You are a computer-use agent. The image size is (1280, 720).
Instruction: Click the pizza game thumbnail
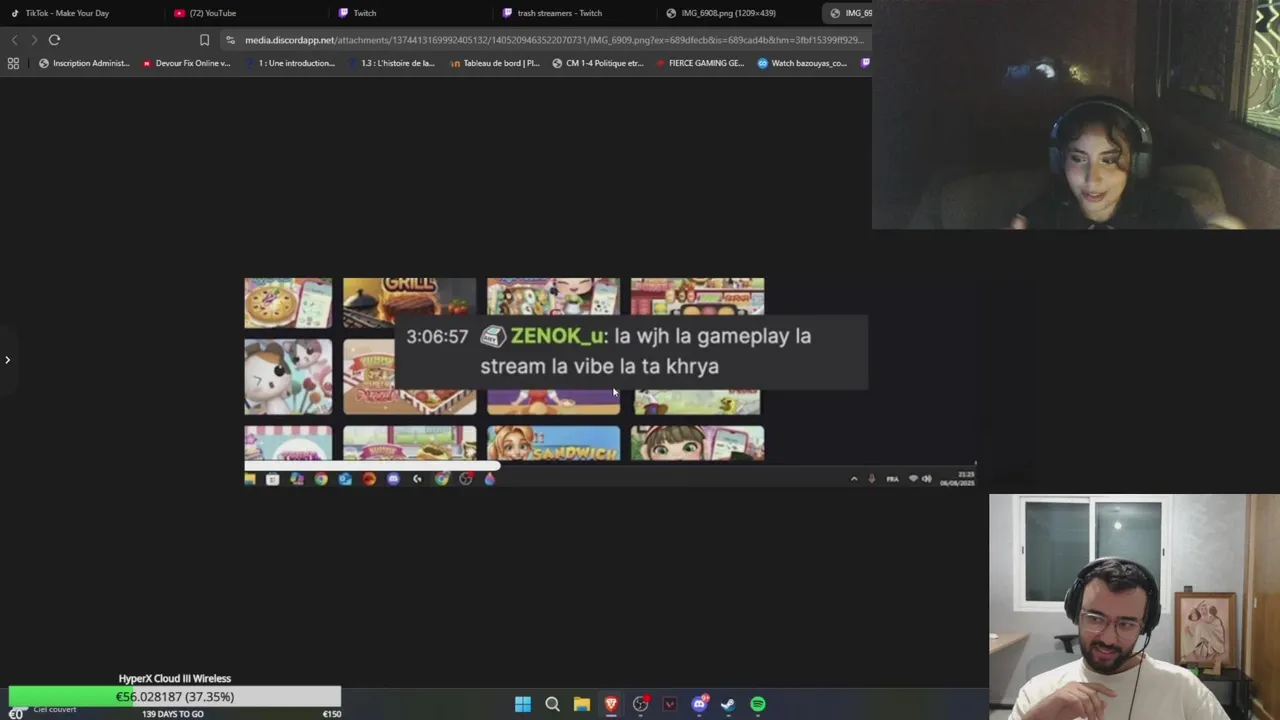[x=288, y=303]
